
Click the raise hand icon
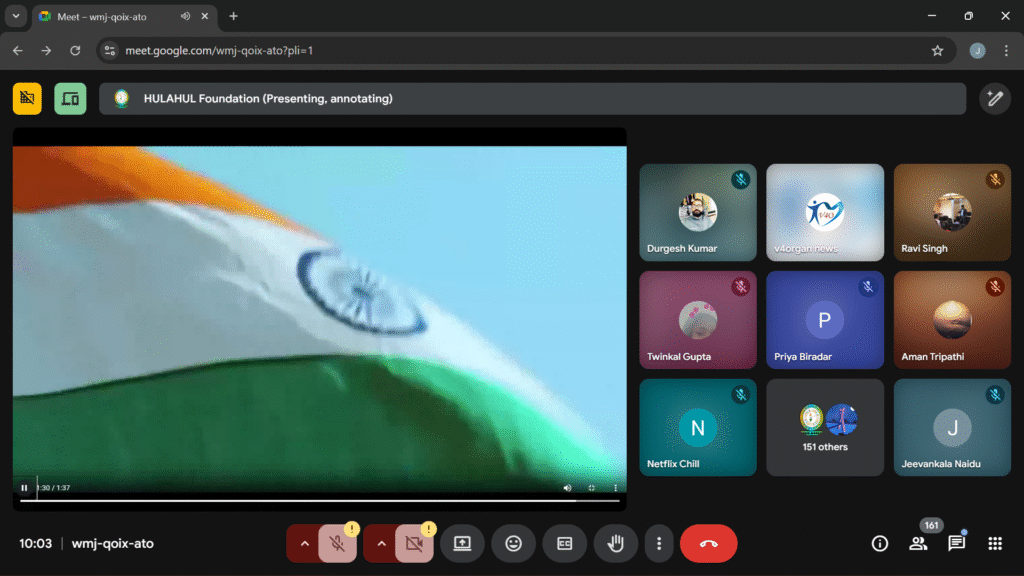[x=616, y=544]
